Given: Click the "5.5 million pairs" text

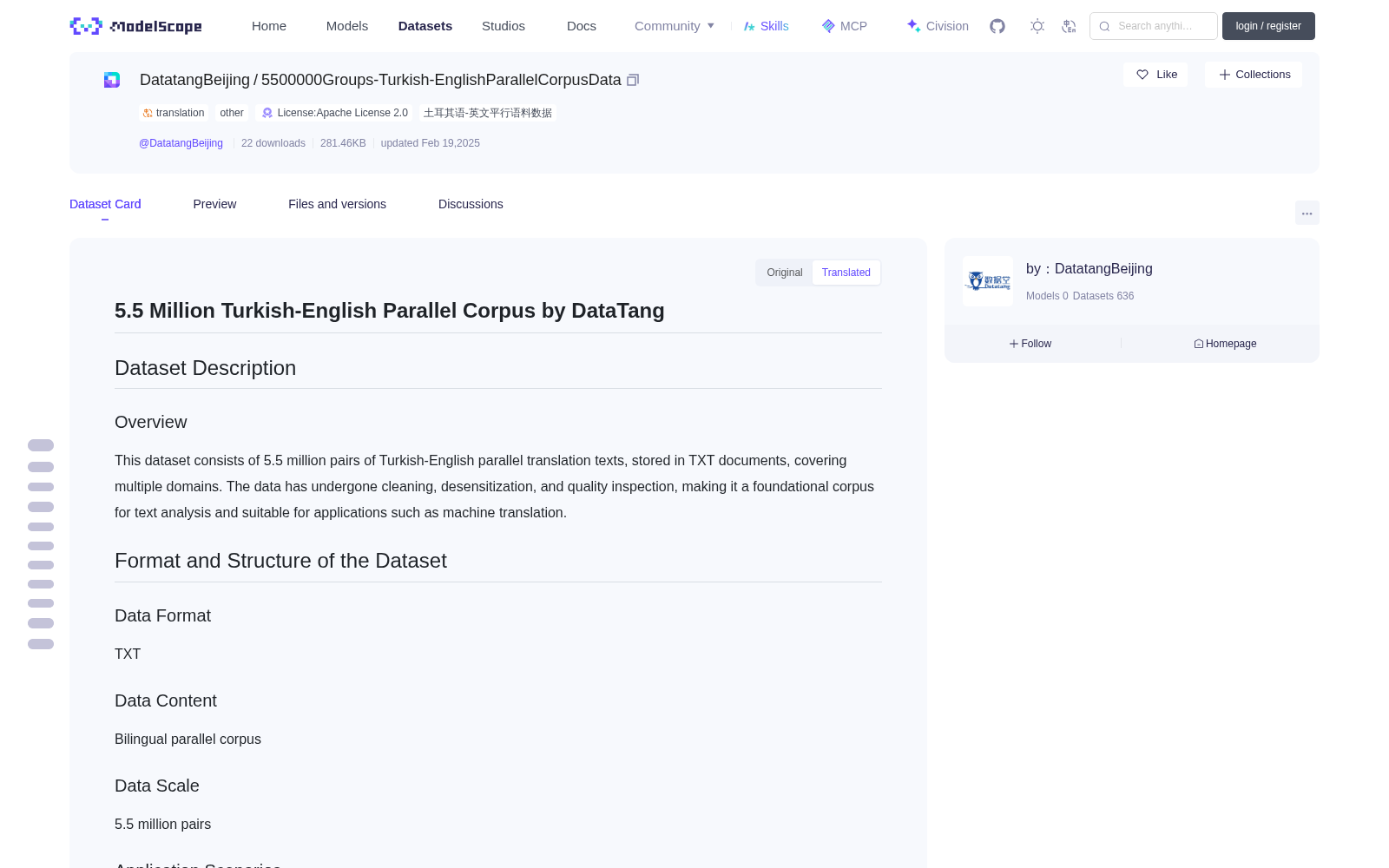Looking at the screenshot, I should pos(162,824).
